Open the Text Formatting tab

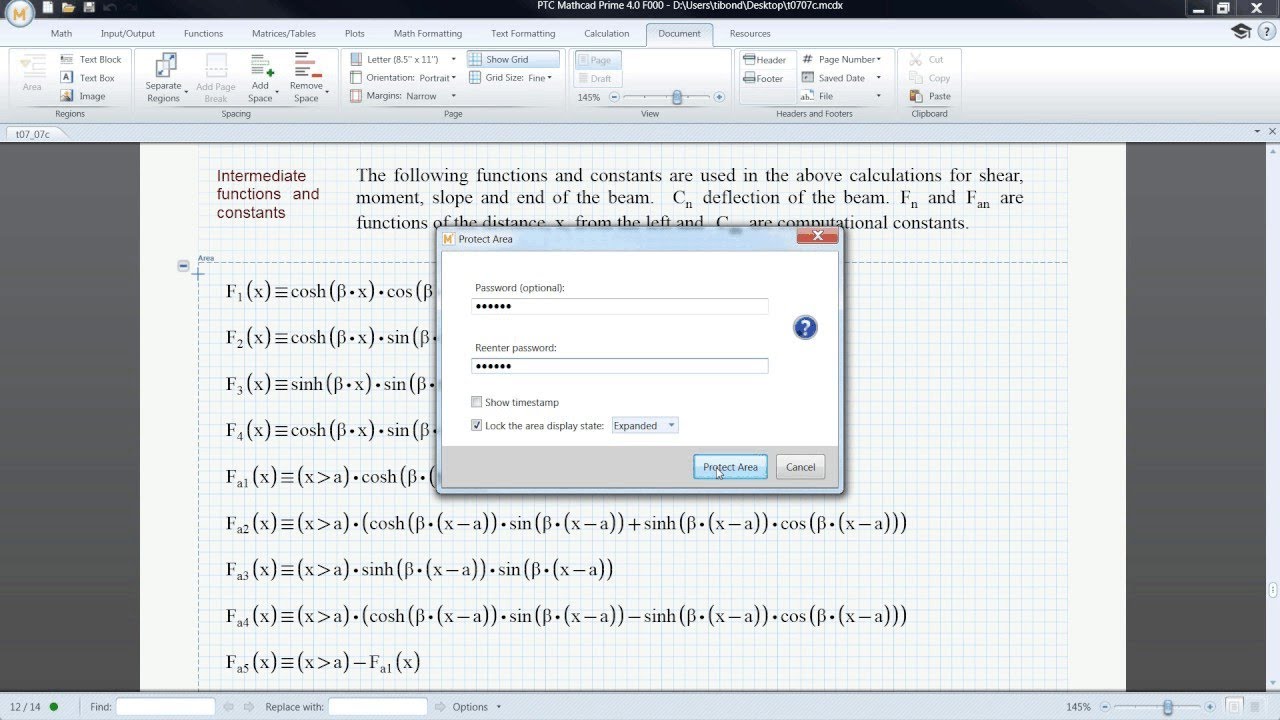(523, 33)
